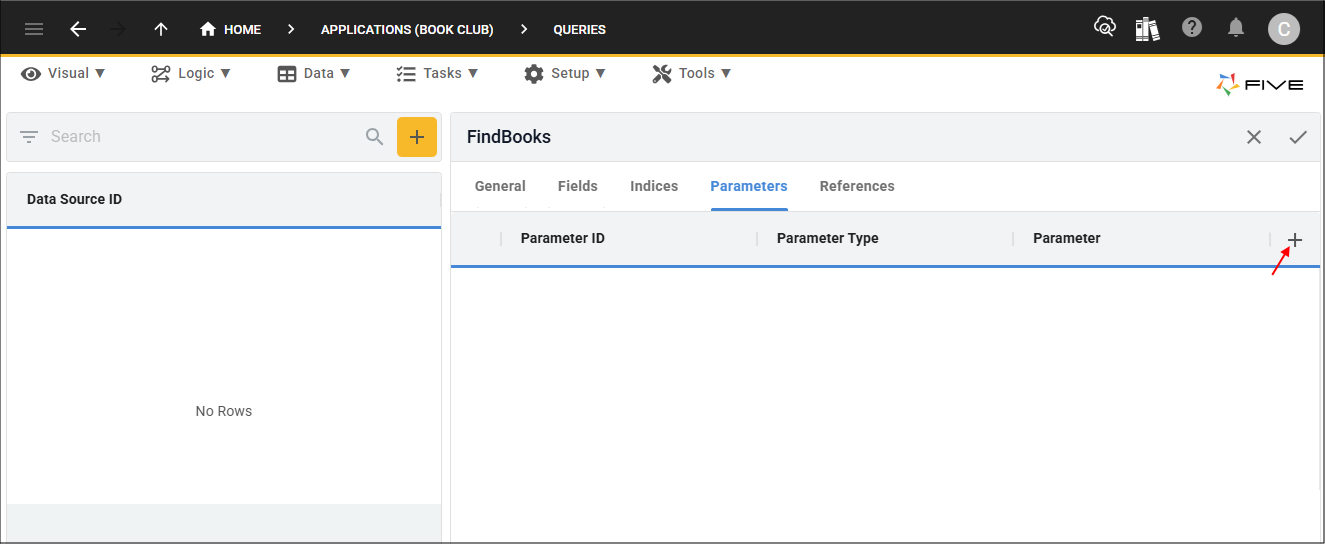Click the cloud deploy icon

[1105, 27]
